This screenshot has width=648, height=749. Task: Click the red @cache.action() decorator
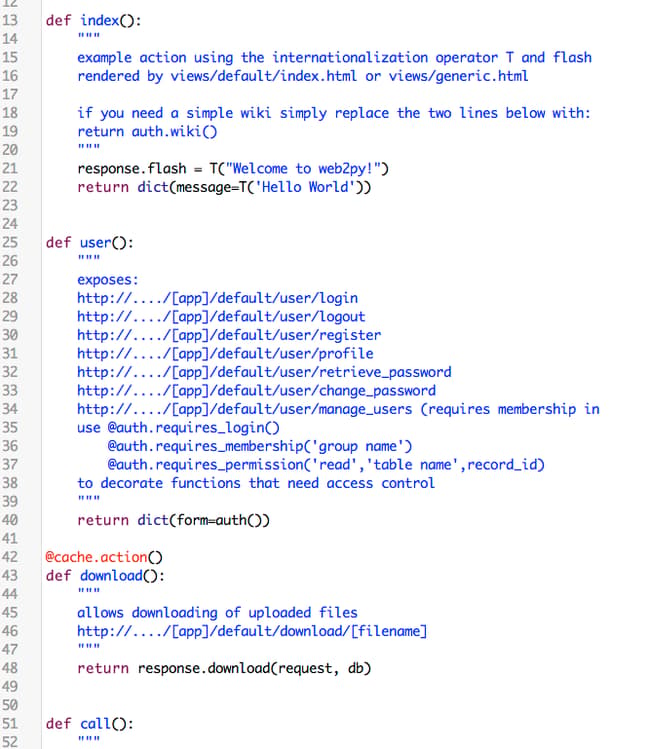104,557
